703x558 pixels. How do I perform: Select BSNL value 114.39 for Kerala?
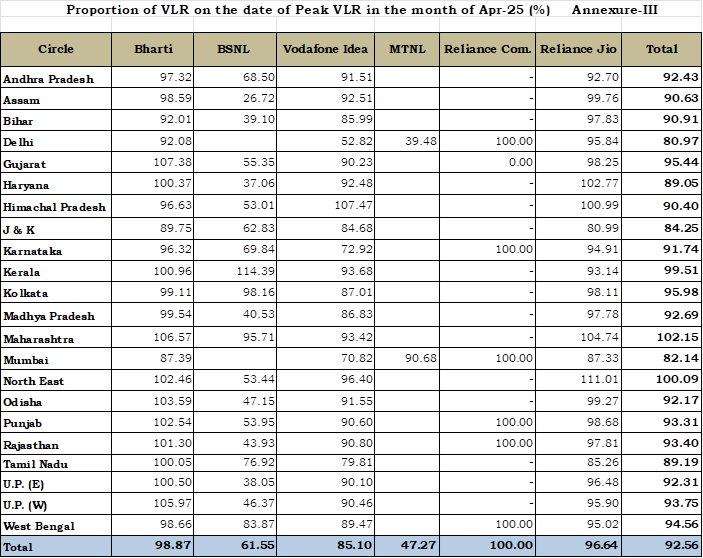256,271
